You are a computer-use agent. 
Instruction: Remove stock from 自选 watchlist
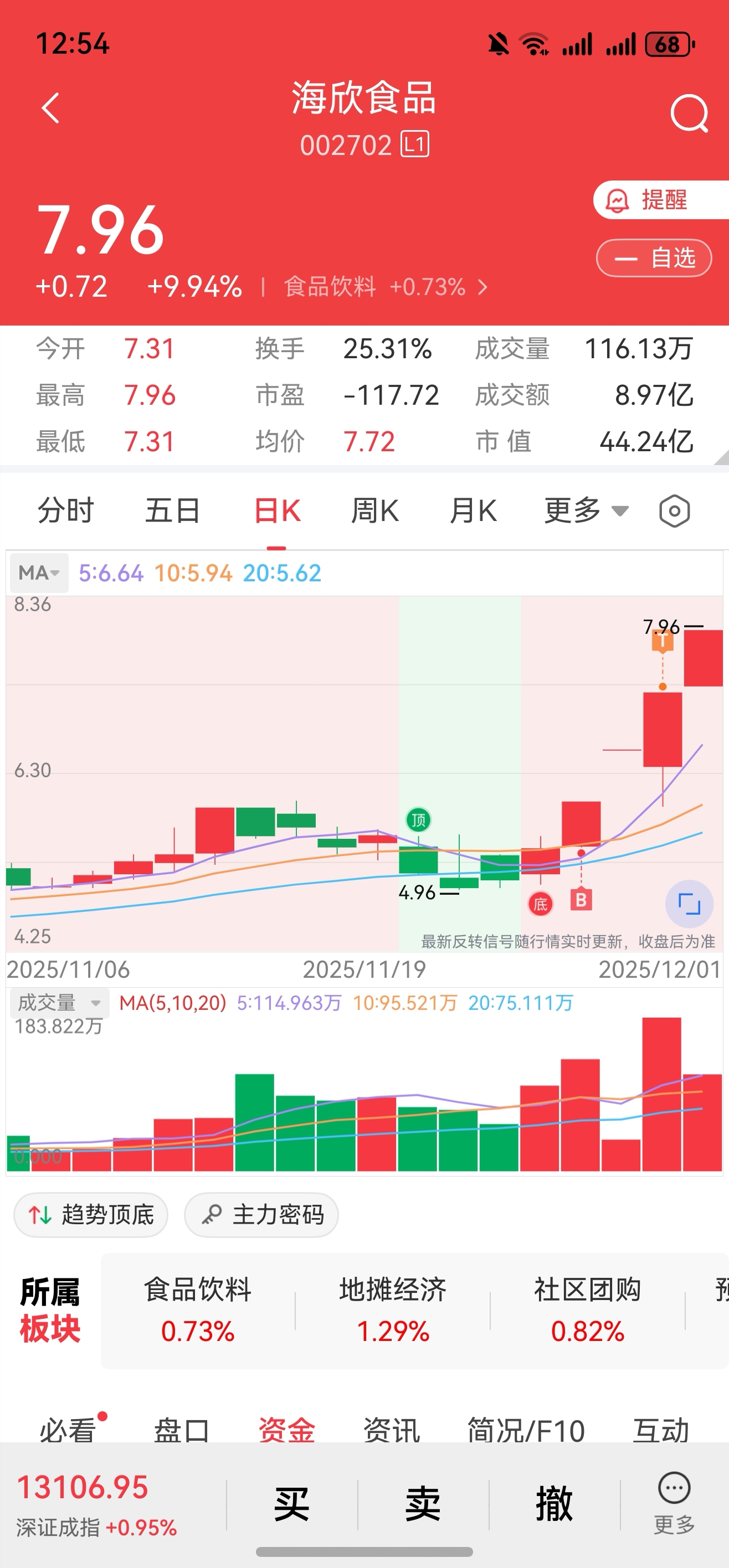pos(654,258)
